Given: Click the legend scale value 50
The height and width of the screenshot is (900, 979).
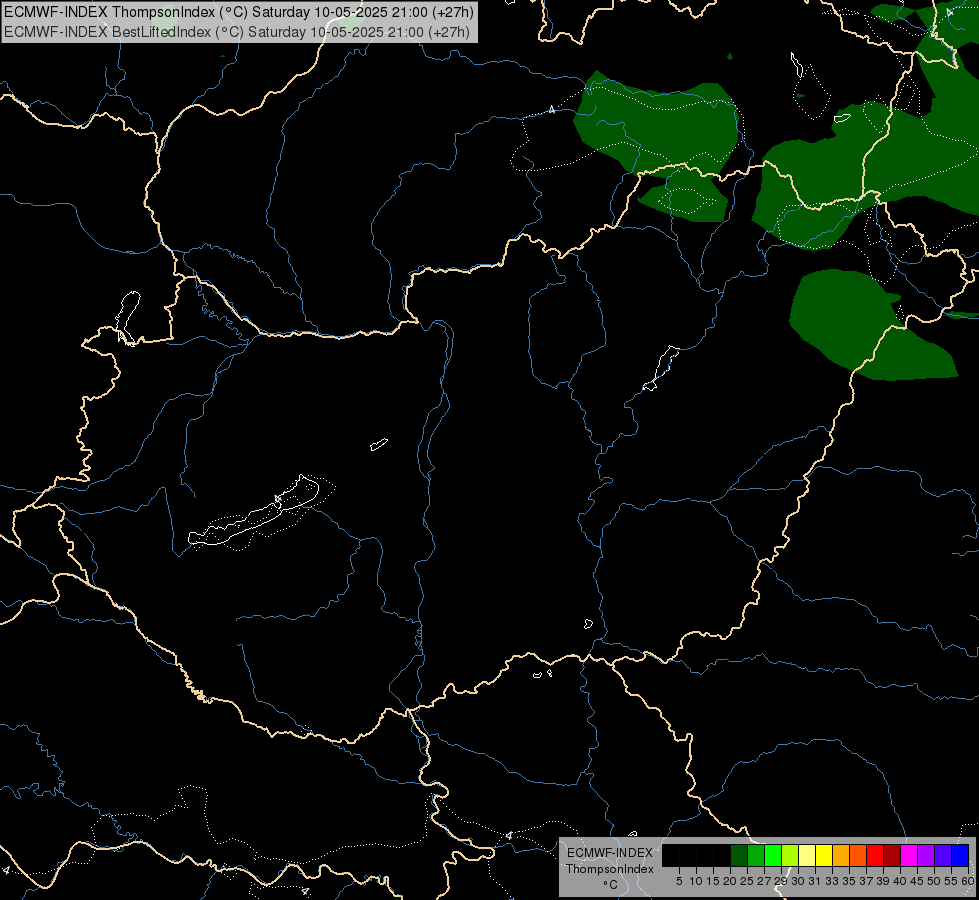Looking at the screenshot, I should 934,881.
